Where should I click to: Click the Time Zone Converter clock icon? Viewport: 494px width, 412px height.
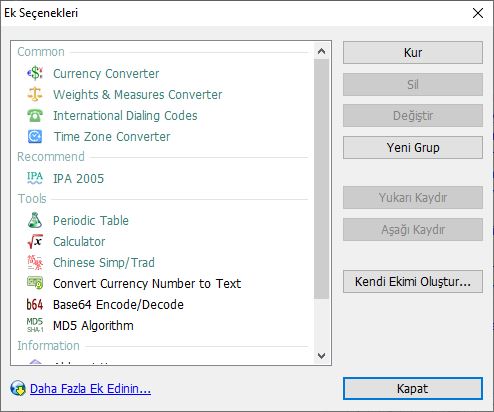pyautogui.click(x=35, y=136)
